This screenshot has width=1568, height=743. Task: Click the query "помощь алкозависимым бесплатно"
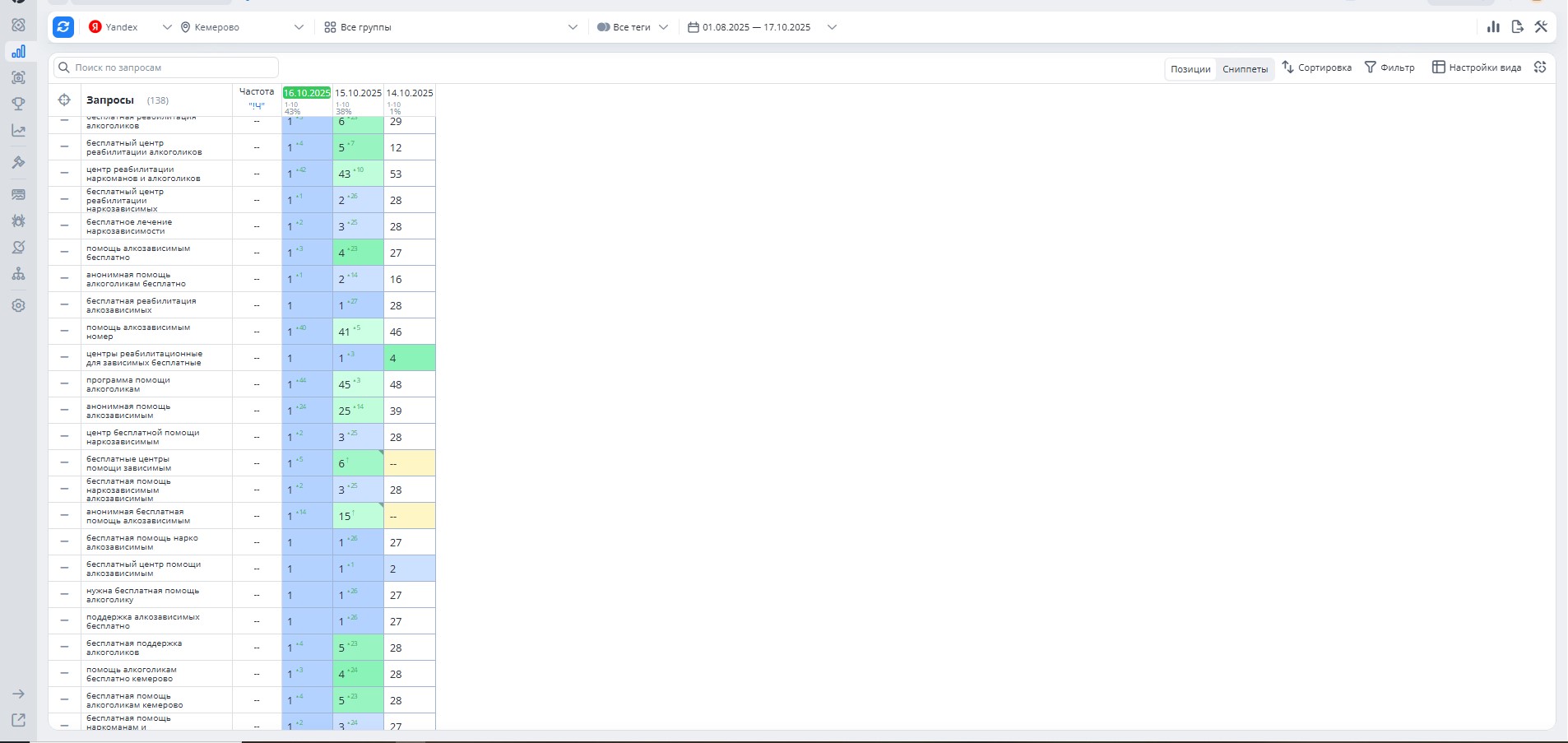138,253
